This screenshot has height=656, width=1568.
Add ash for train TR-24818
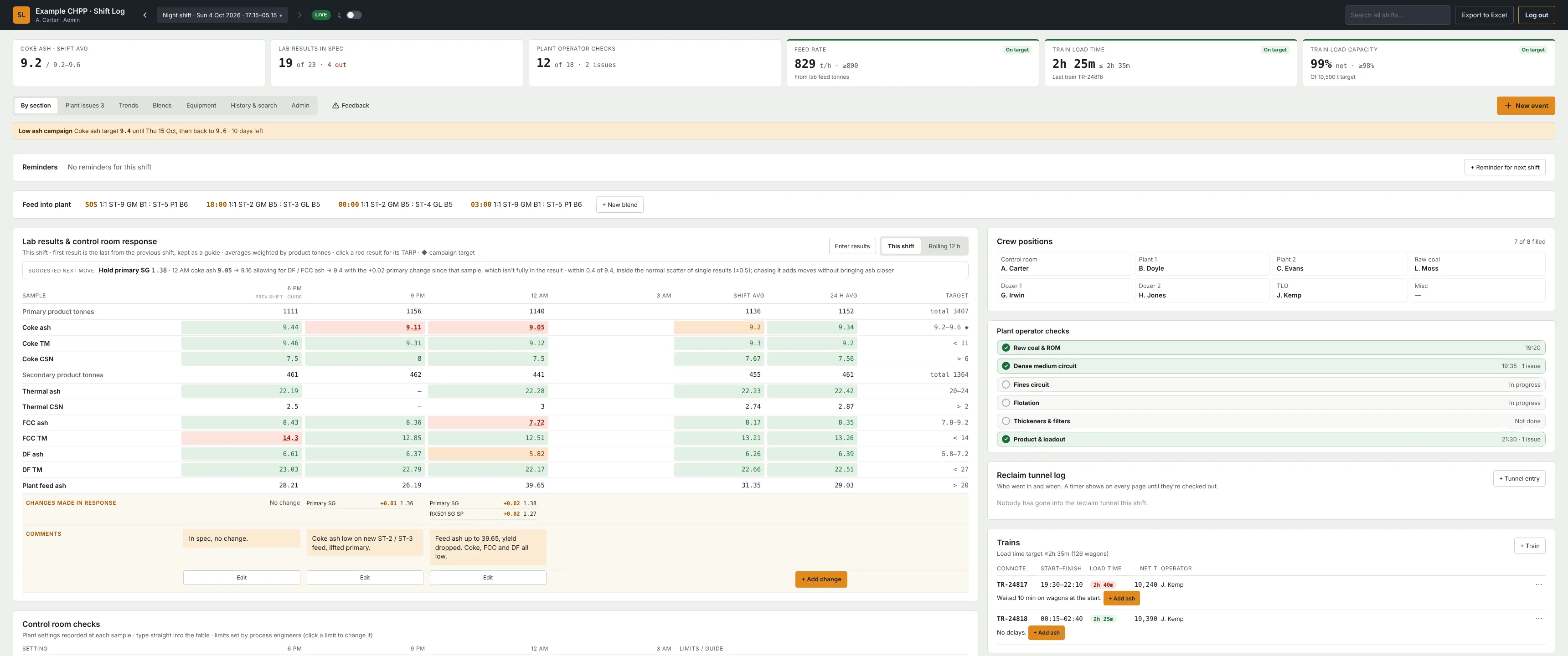point(1046,633)
